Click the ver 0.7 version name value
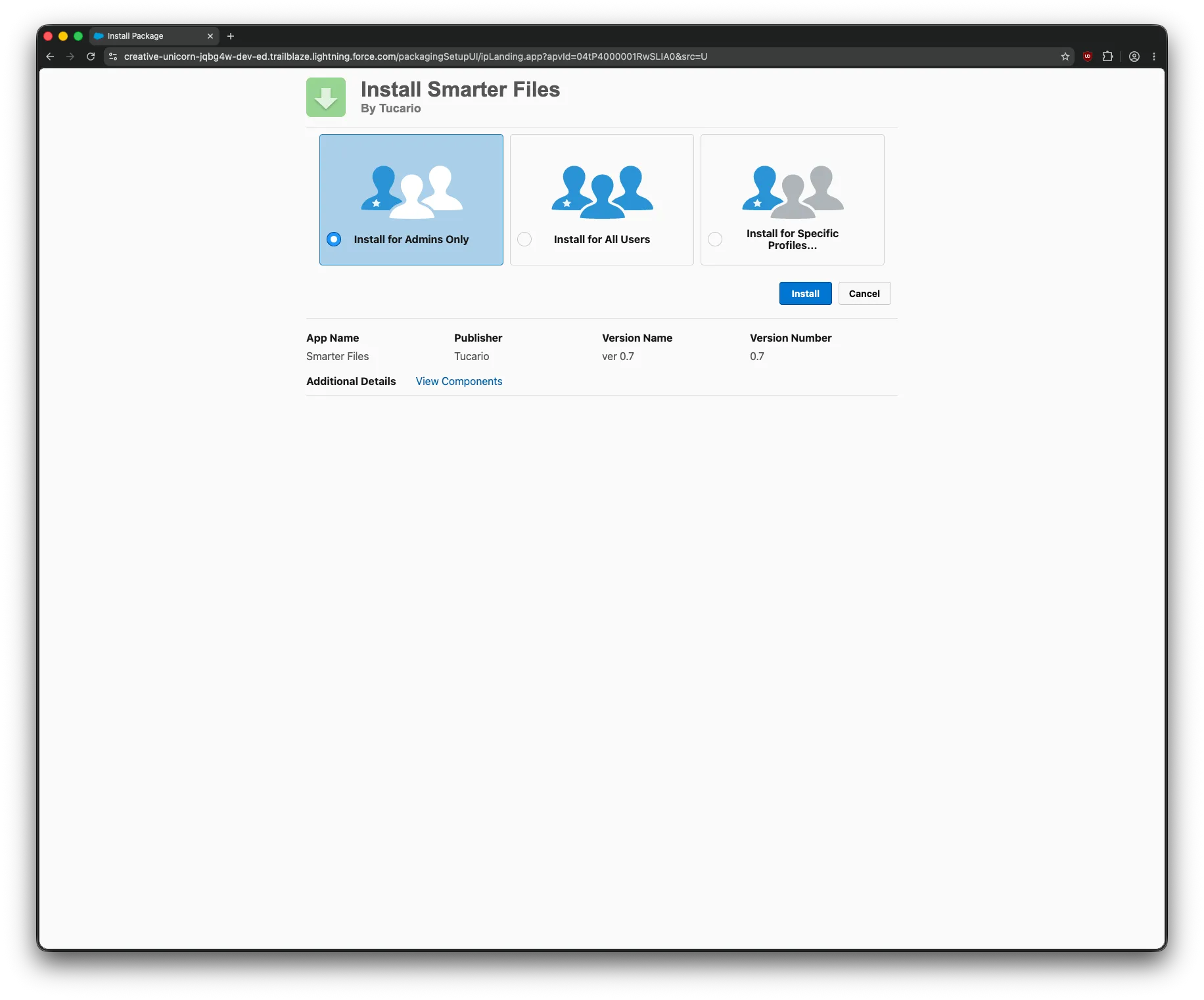This screenshot has height=1000, width=1204. (618, 356)
